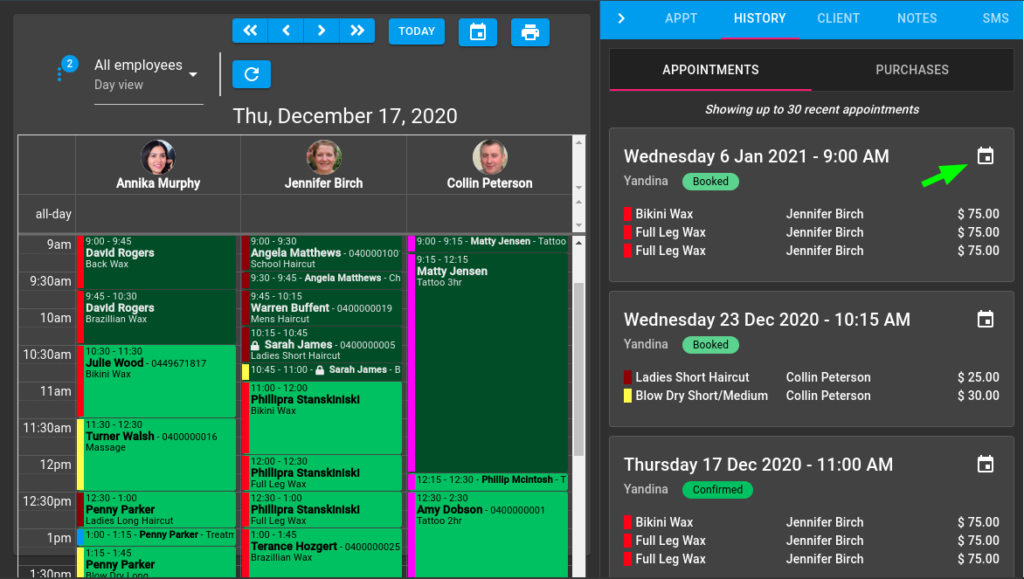Jump forward with the double-right arrow button
Screen dimensions: 1024x579
coord(357,31)
